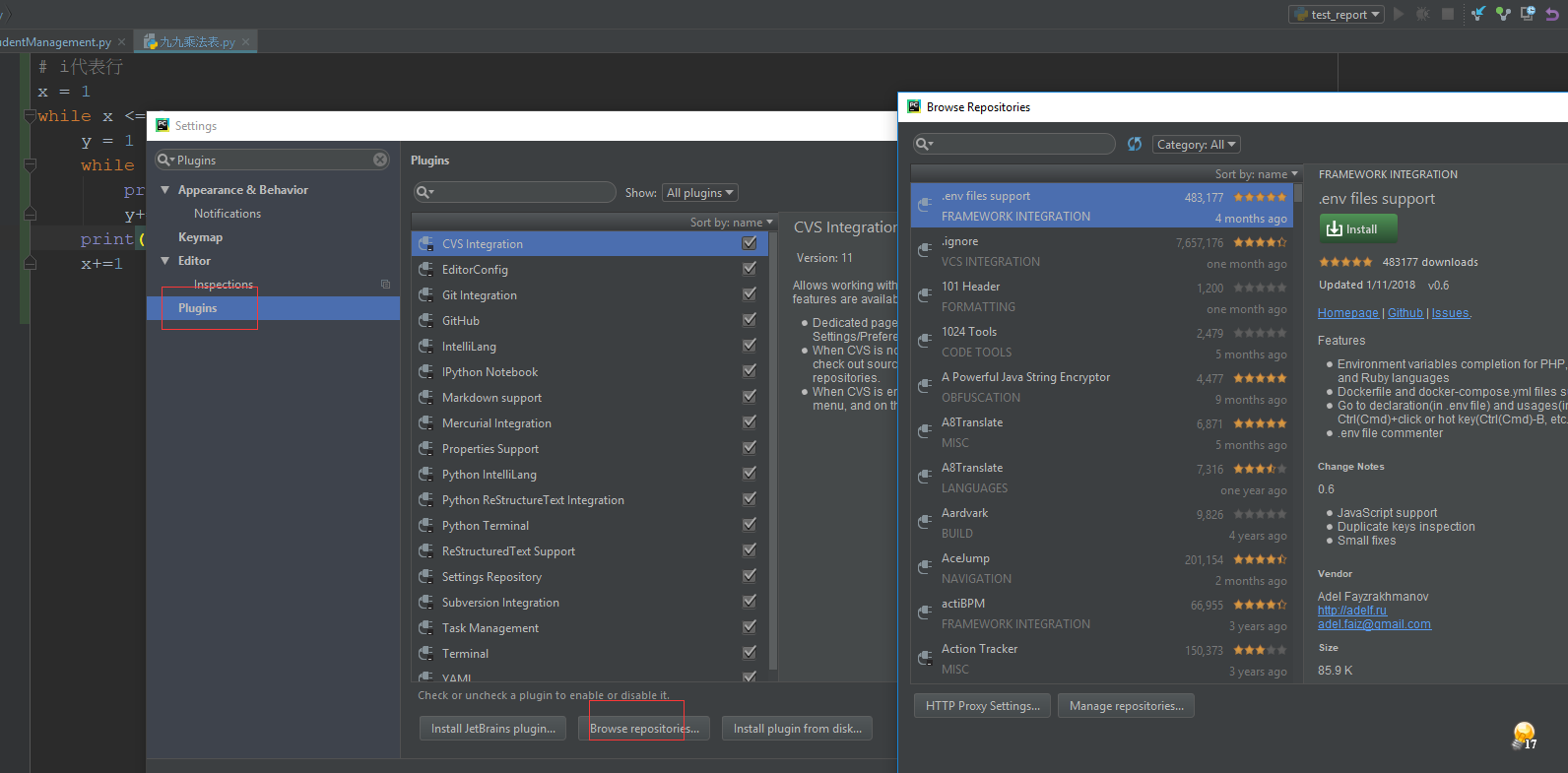Click the search magnifier in Browse Repositories field

(924, 144)
